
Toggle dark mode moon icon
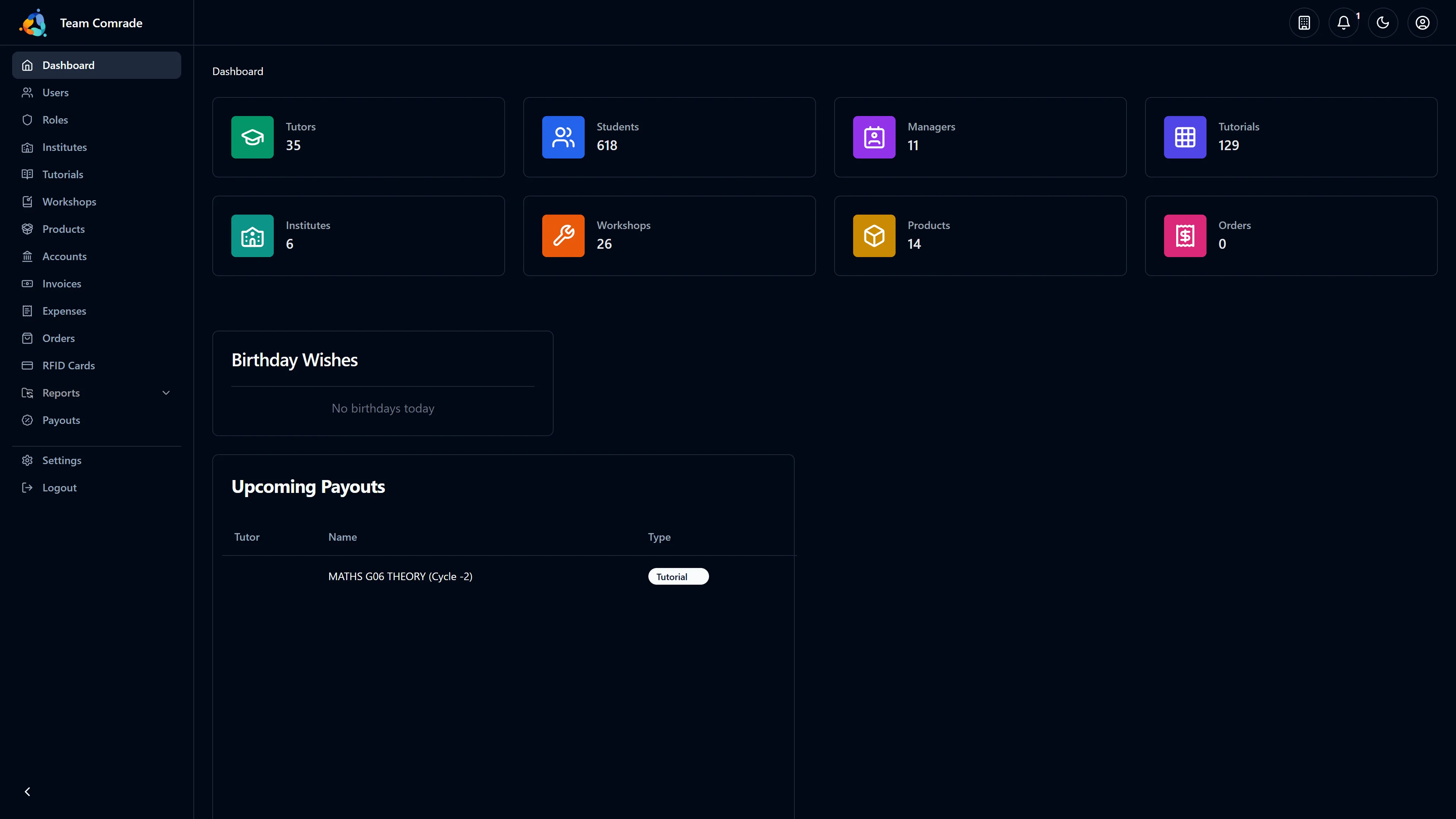1382,23
